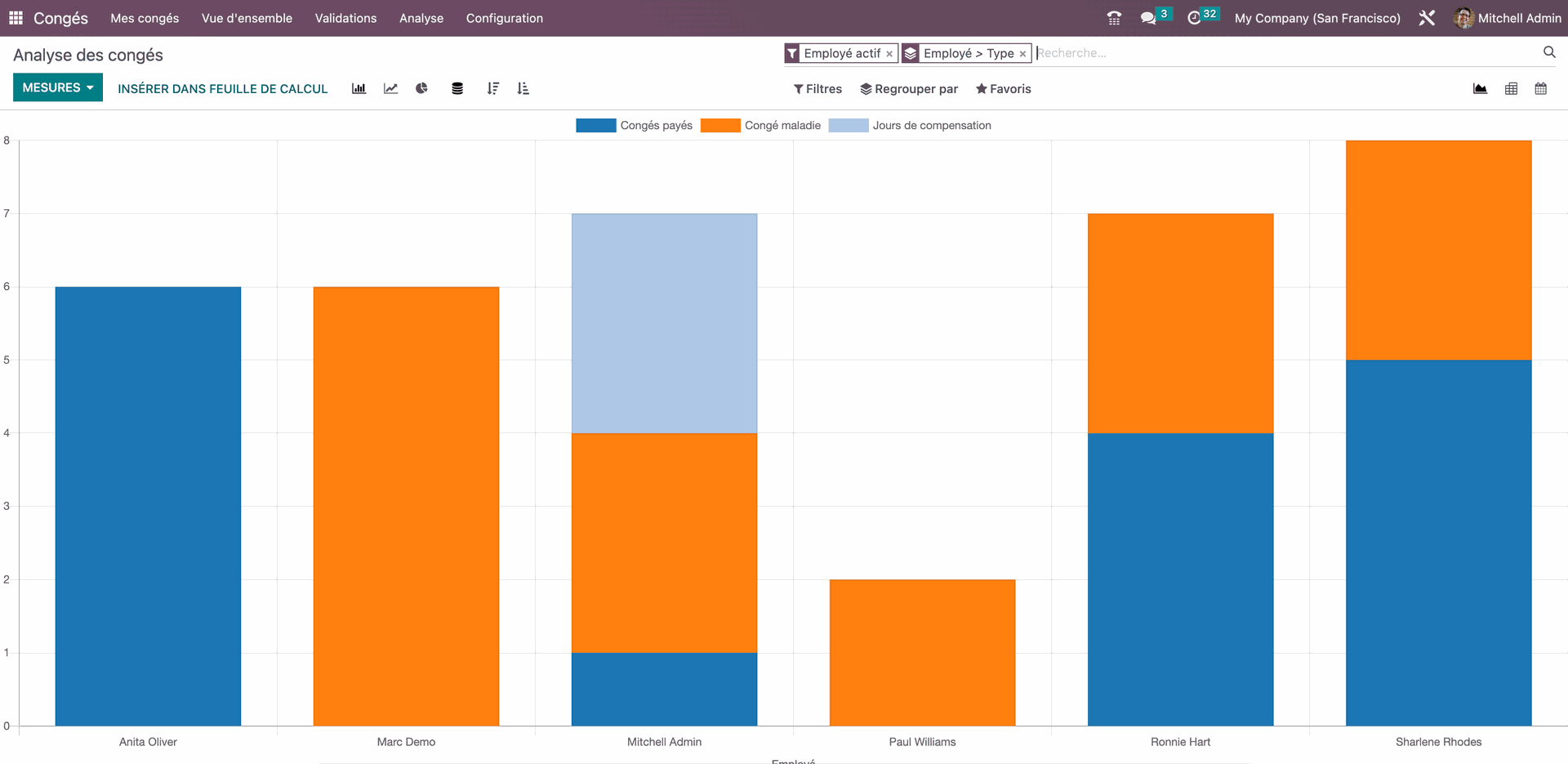Click INSÉRER DANS FEUILLE DE CALCUL

pyautogui.click(x=223, y=88)
